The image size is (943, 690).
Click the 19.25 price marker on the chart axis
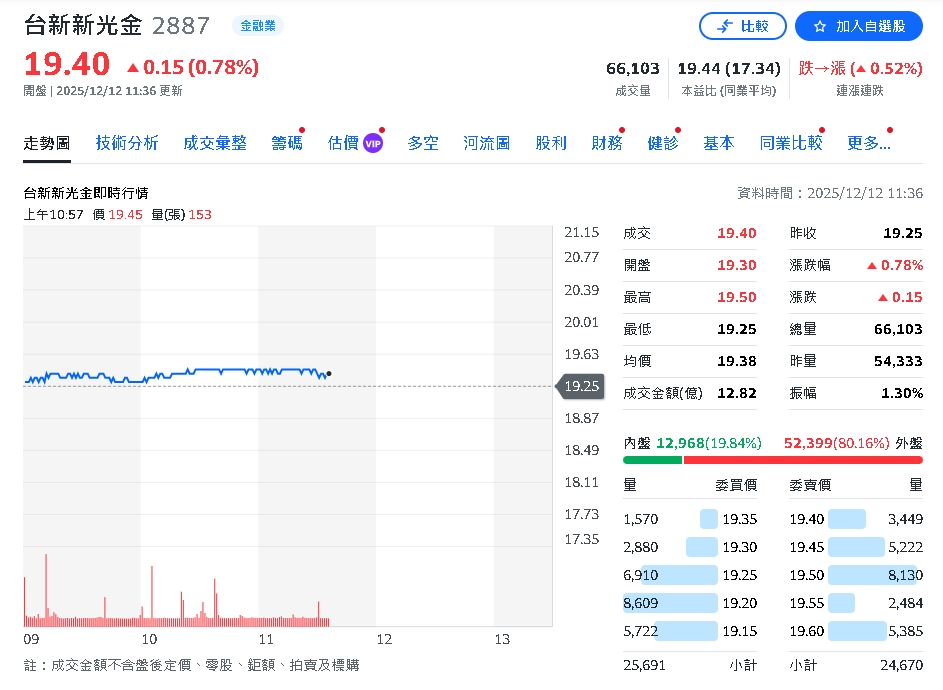(580, 384)
